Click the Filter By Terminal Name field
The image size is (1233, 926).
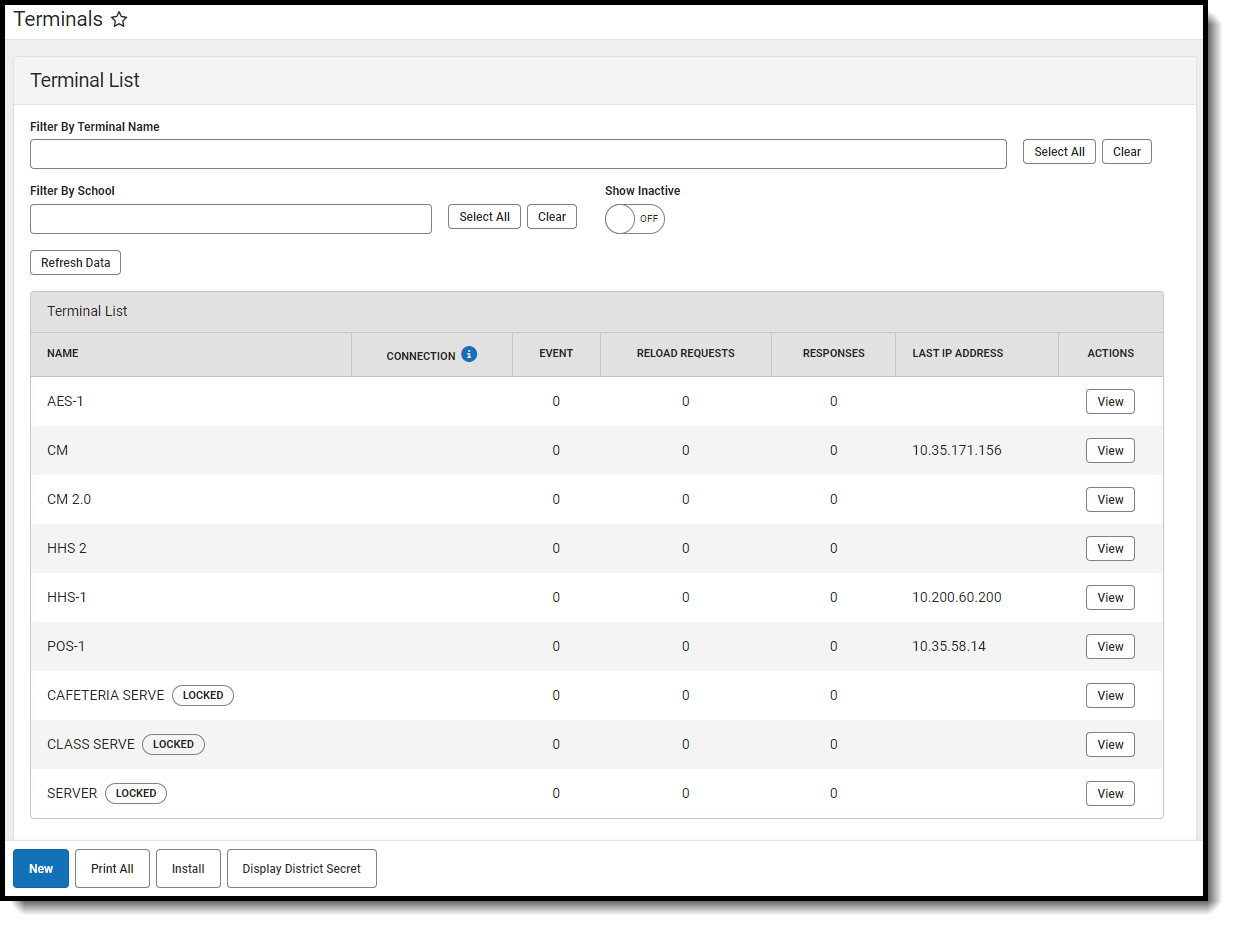click(x=518, y=154)
